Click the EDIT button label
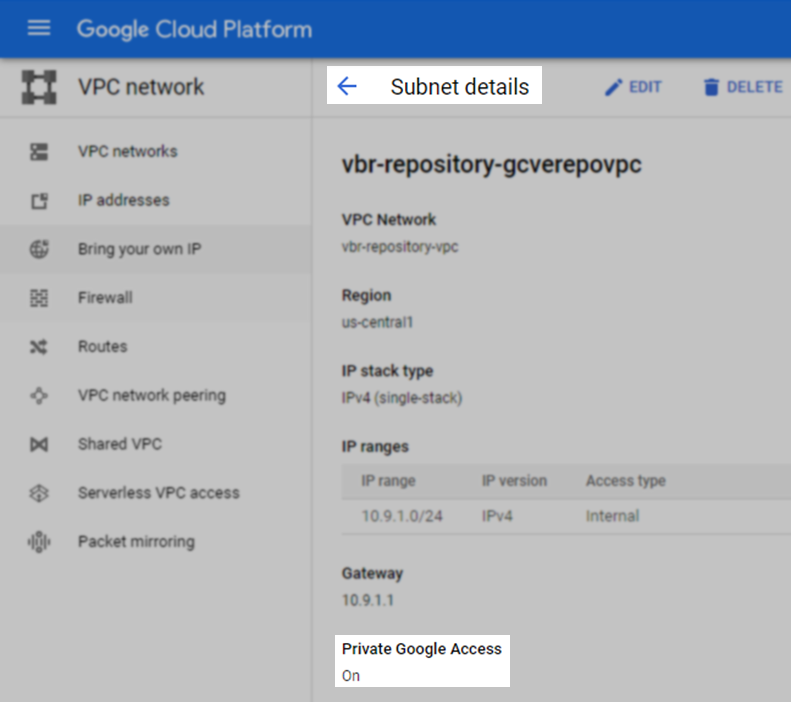791x702 pixels. point(645,87)
